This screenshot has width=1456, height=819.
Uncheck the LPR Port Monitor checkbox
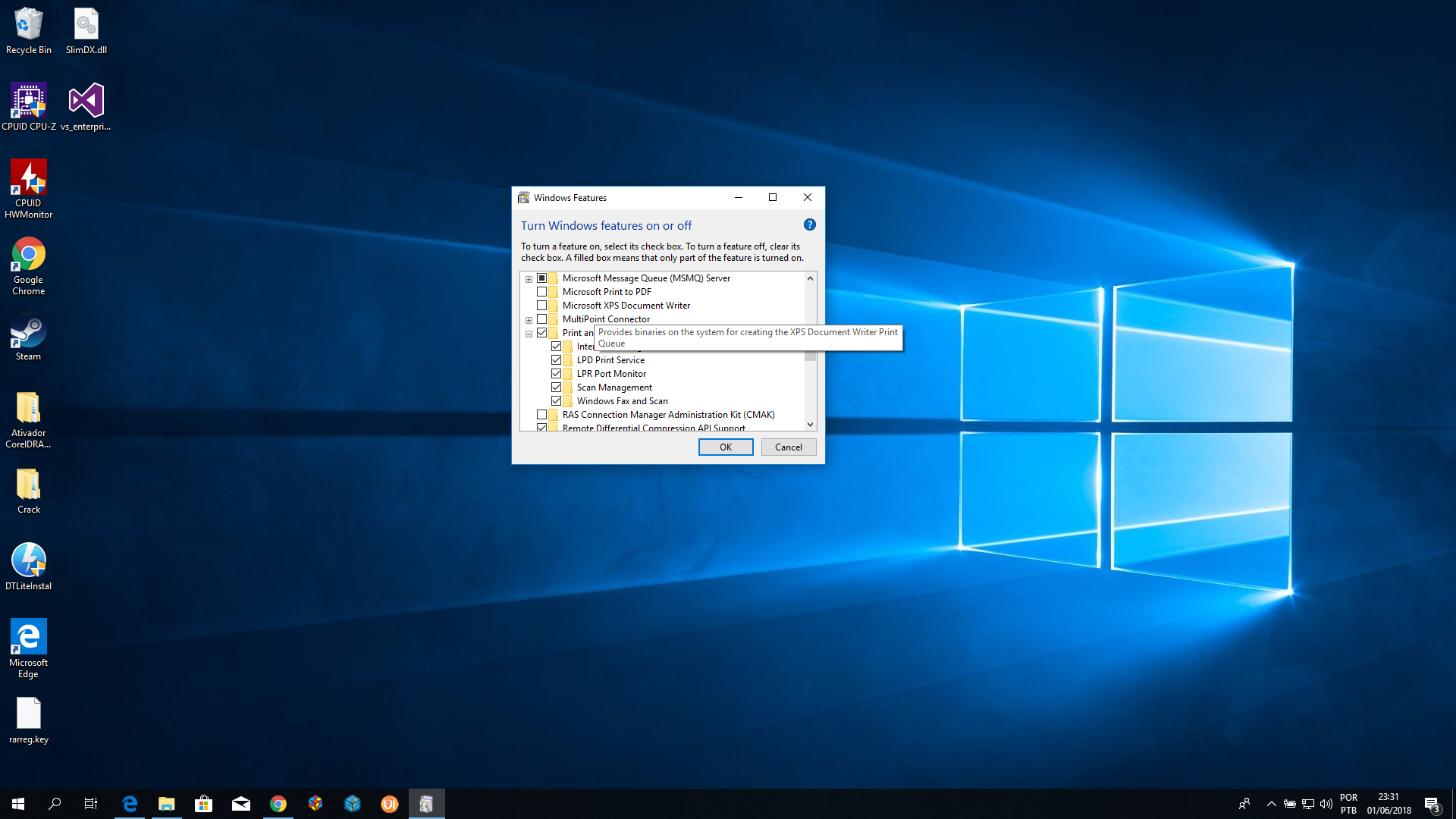557,374
